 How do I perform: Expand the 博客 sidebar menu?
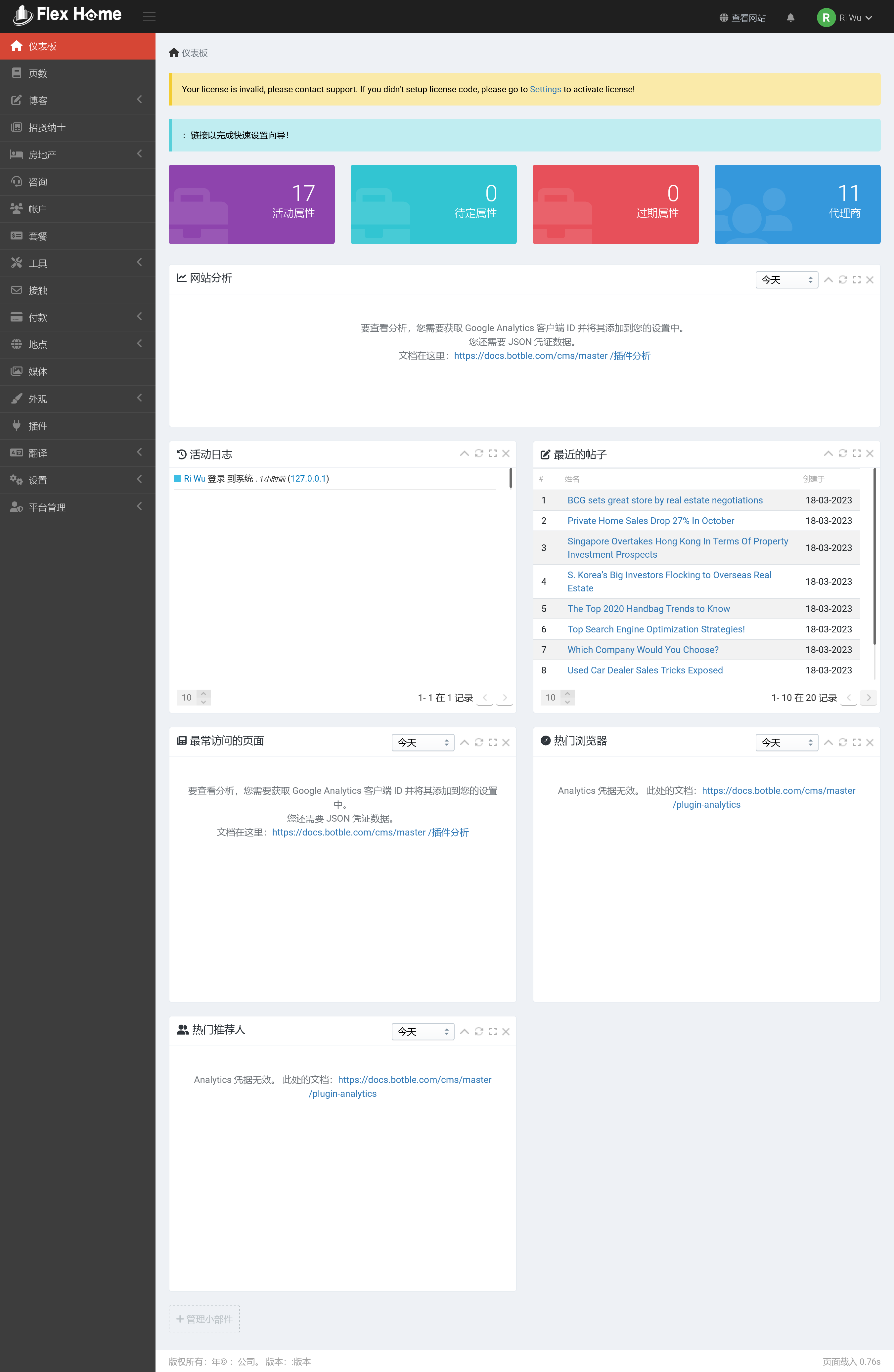pyautogui.click(x=78, y=100)
